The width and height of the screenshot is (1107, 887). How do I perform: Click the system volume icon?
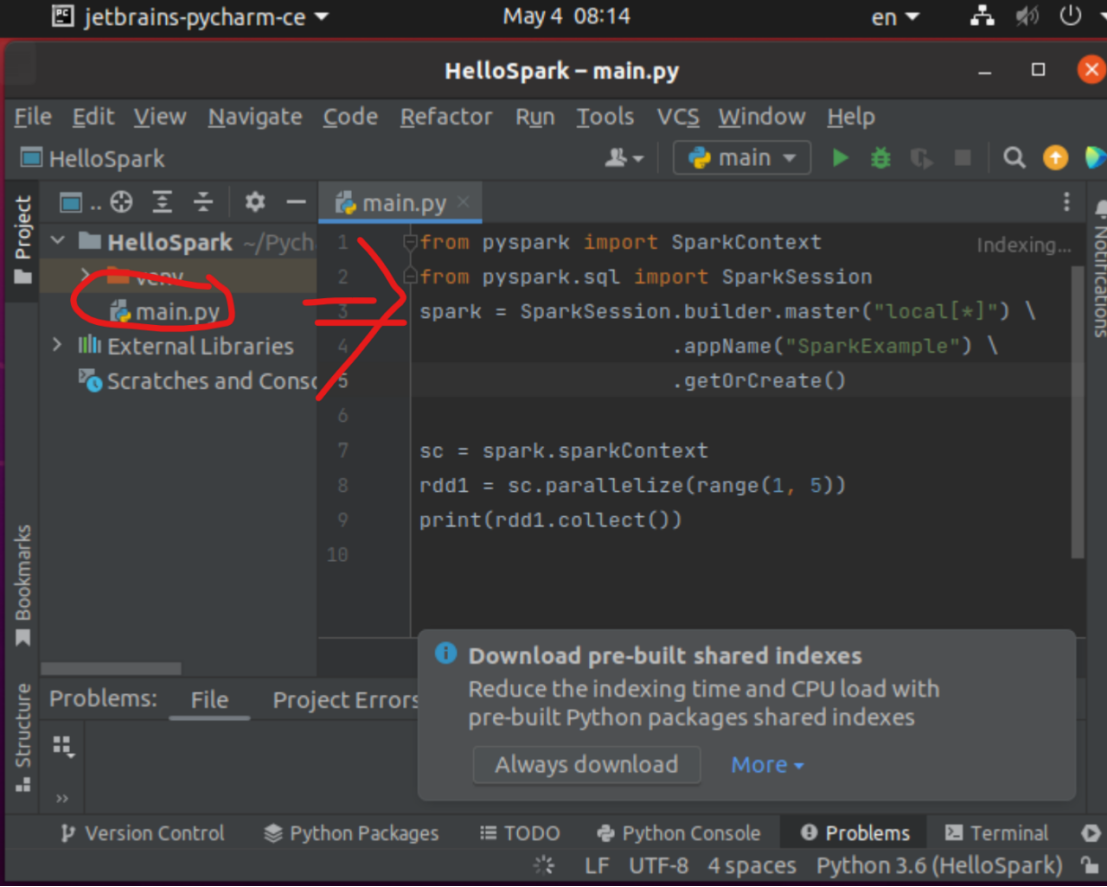[x=1027, y=16]
